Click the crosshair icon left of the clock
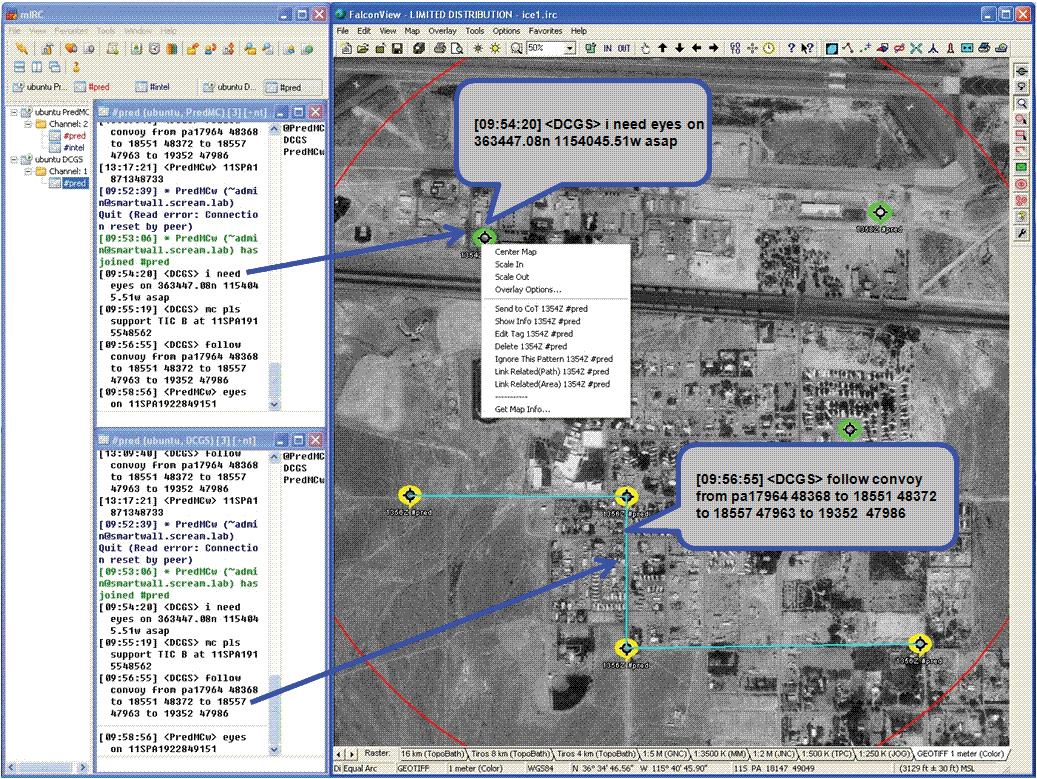The height and width of the screenshot is (779, 1037). tap(752, 48)
